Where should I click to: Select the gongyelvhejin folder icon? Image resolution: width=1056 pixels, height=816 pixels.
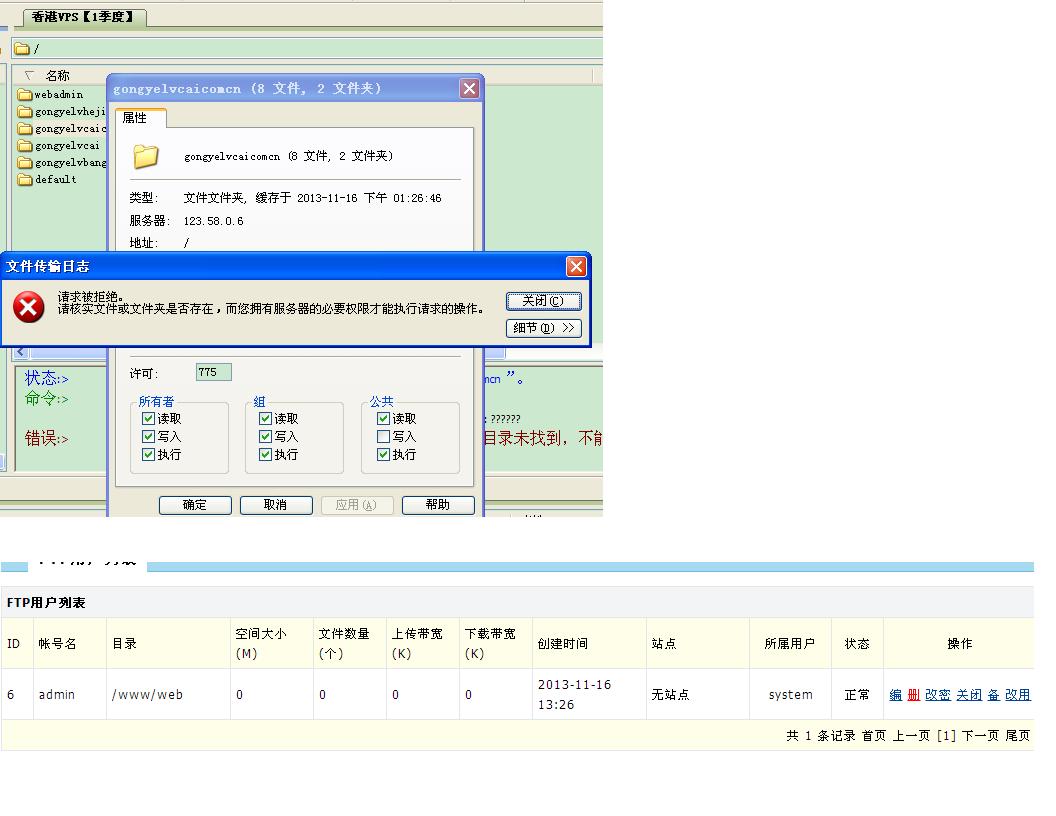pyautogui.click(x=25, y=112)
